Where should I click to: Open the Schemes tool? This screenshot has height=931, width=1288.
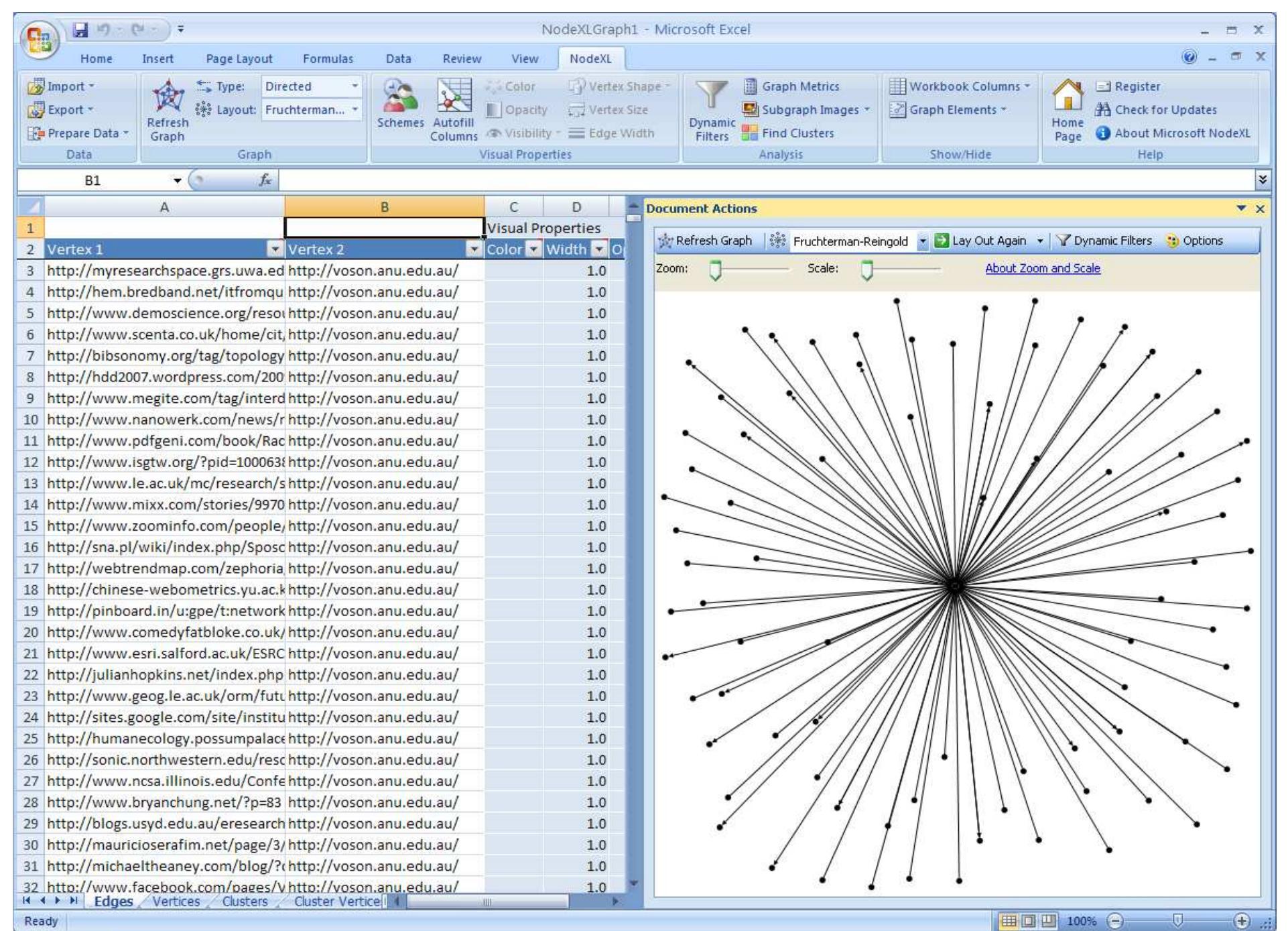pos(401,111)
